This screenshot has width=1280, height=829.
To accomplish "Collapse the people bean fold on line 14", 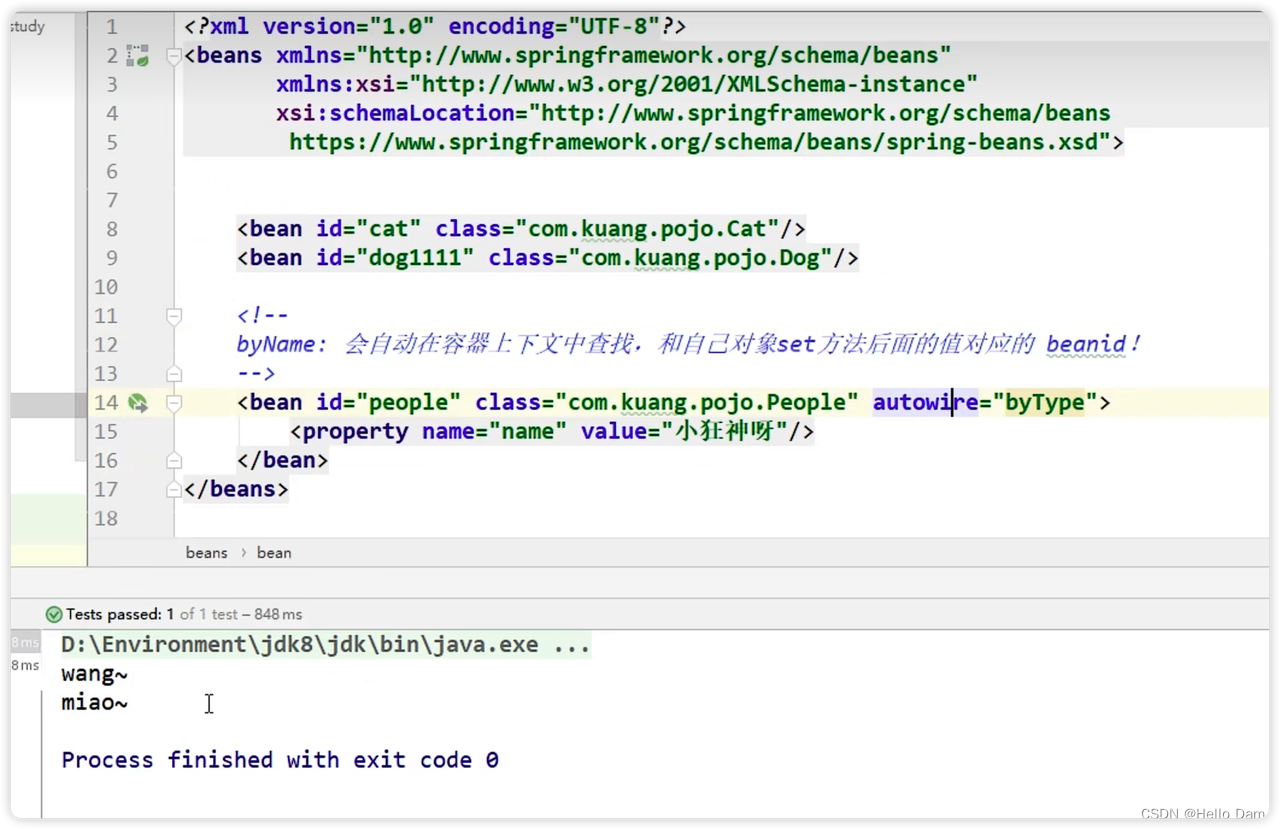I will 173,403.
